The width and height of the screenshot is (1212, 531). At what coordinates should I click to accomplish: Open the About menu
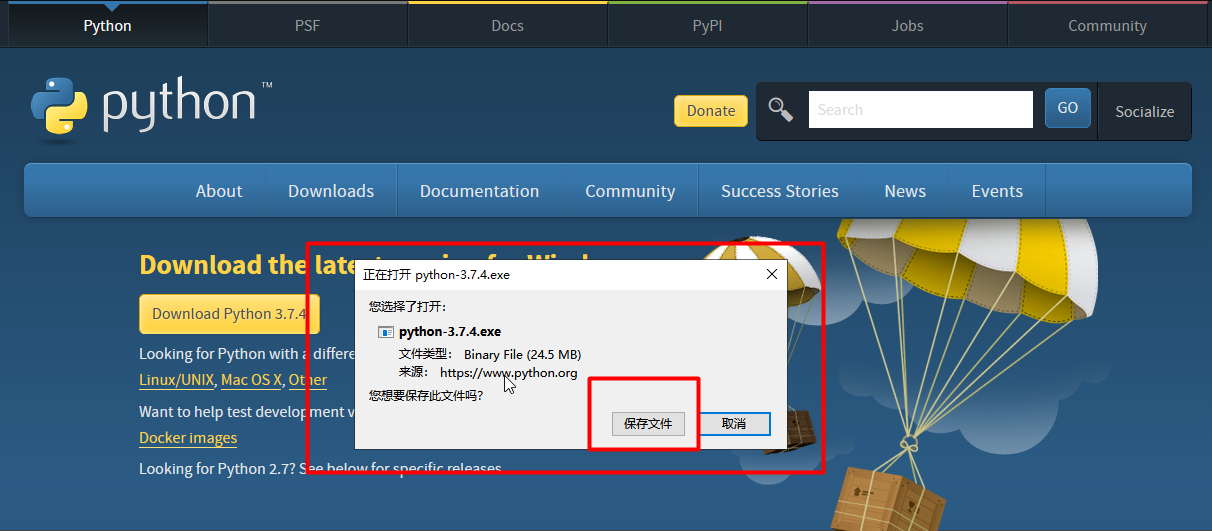[219, 191]
